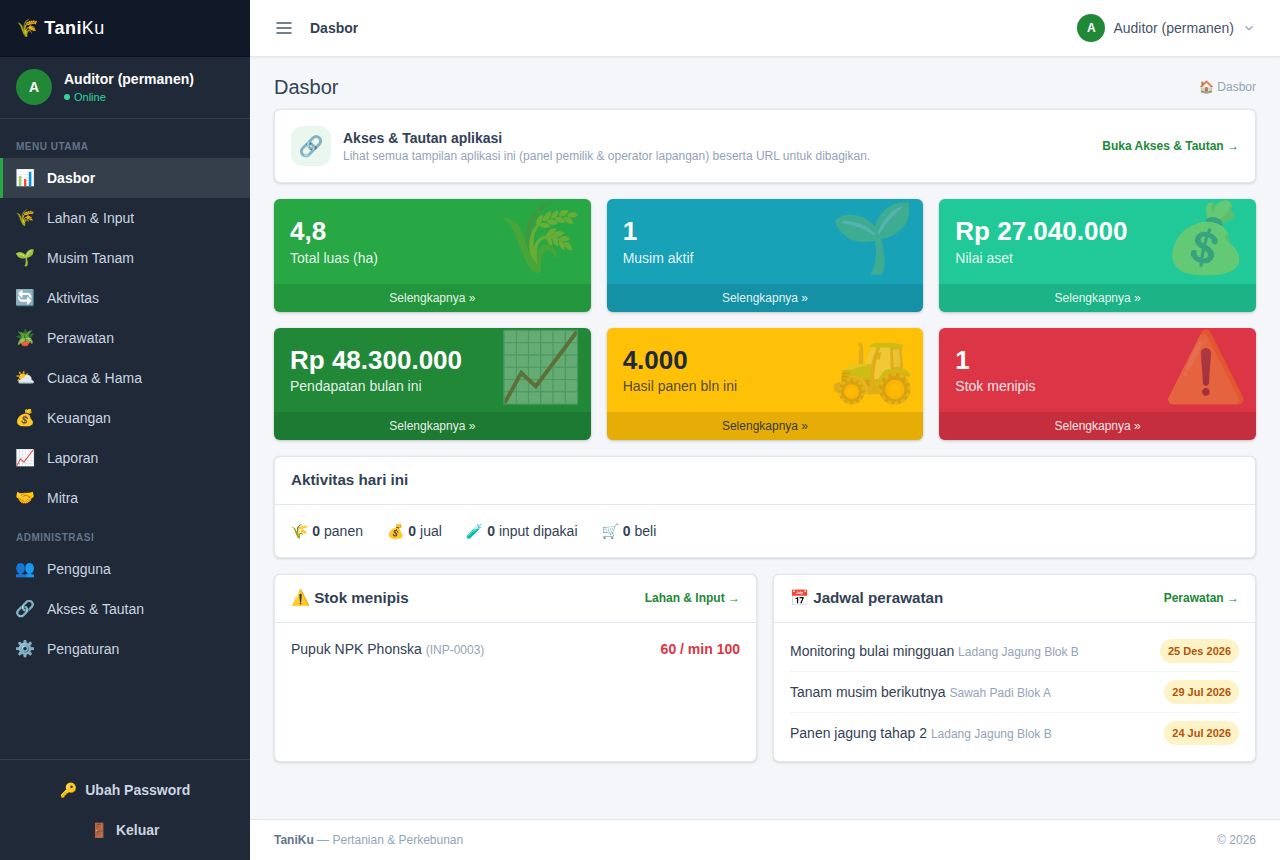Click the door icon beside Keluar

(99, 830)
